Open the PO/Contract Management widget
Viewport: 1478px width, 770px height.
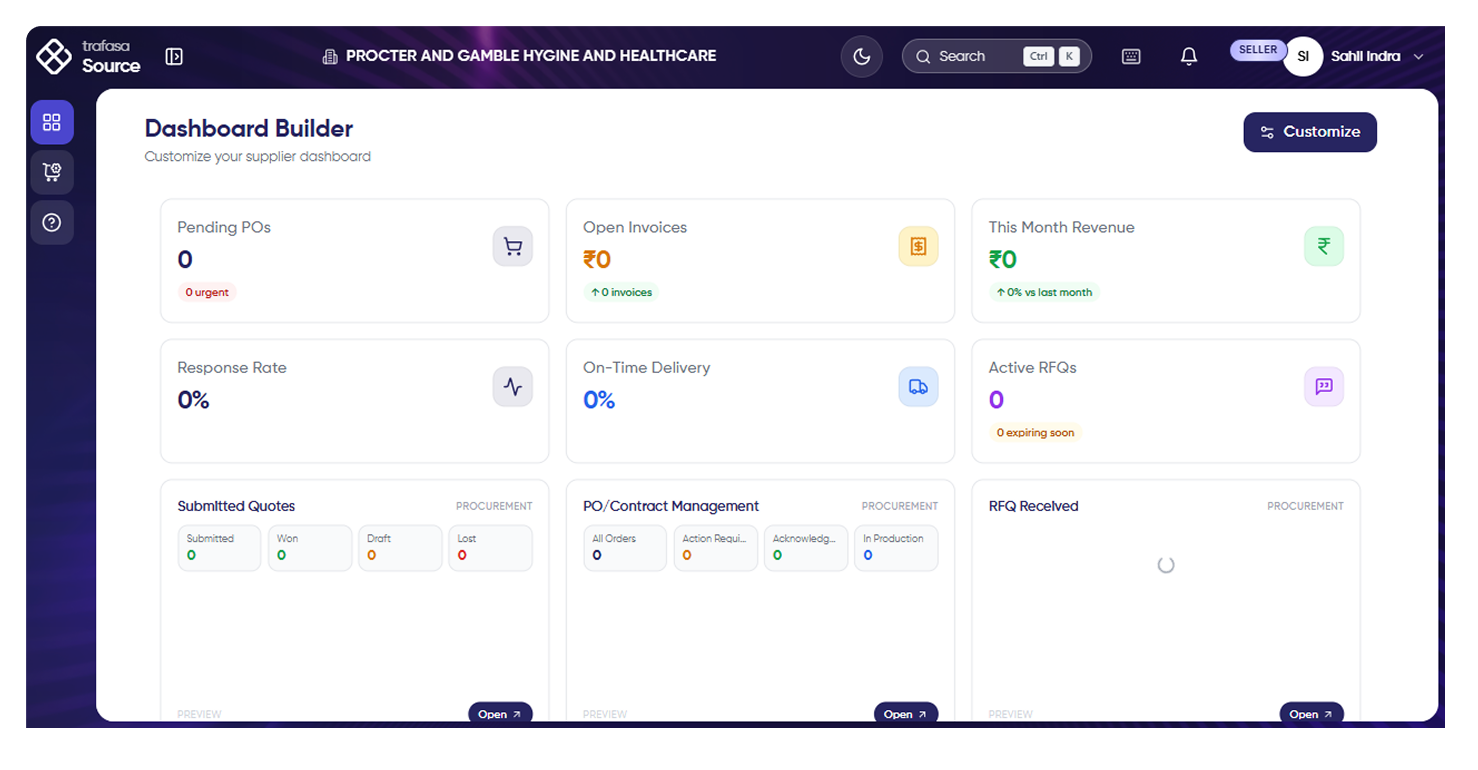tap(906, 714)
